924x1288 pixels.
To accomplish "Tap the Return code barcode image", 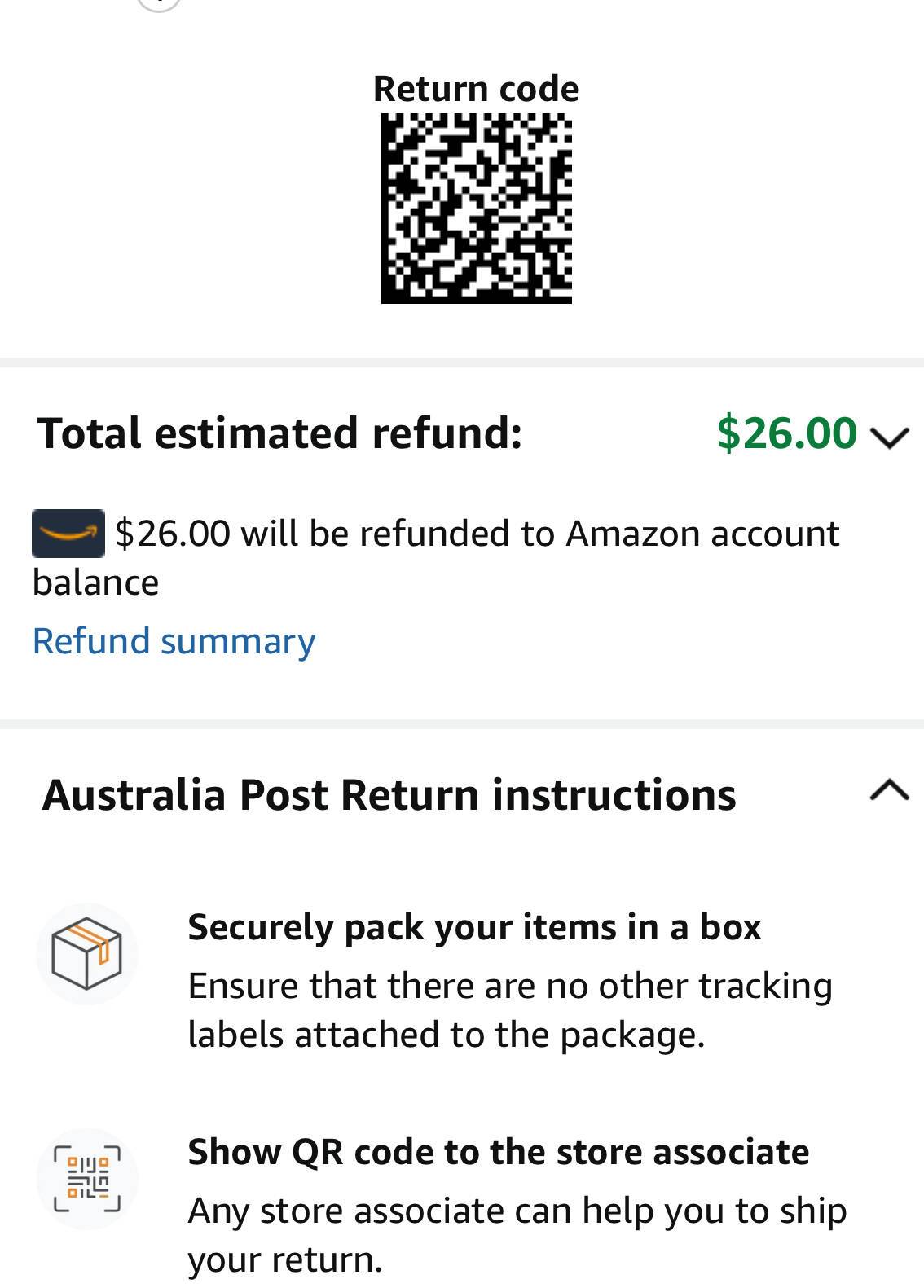I will [x=477, y=209].
